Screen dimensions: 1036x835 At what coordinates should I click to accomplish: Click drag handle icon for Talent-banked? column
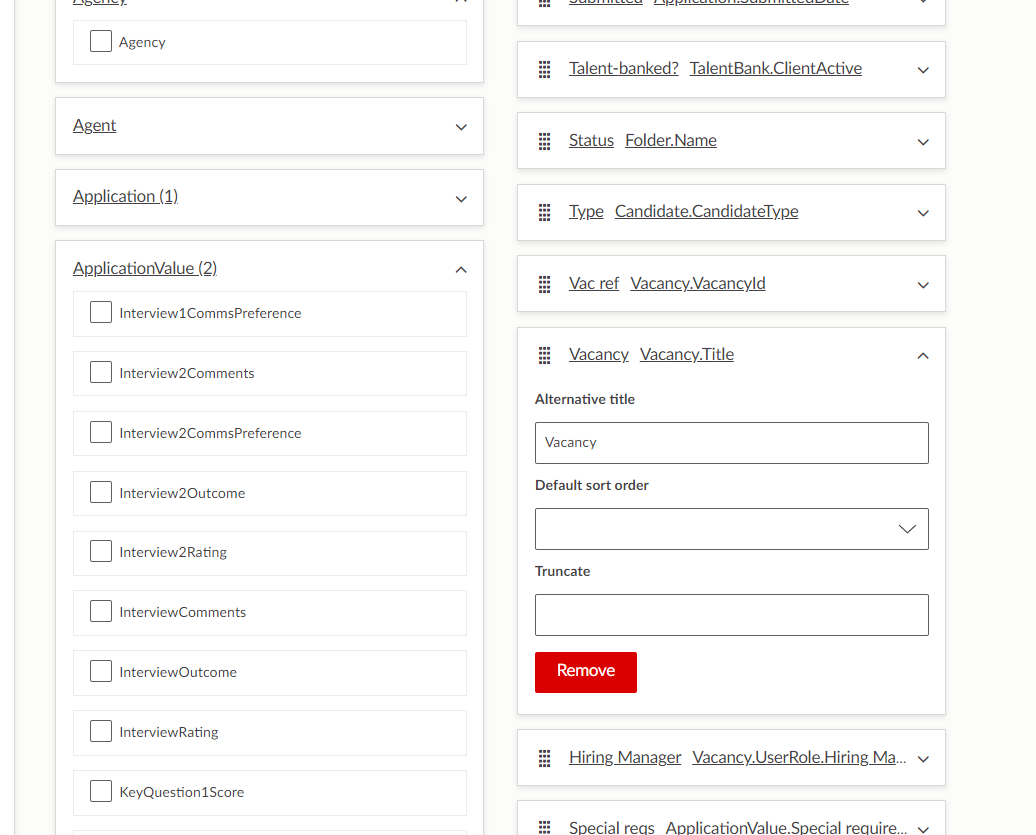point(545,69)
